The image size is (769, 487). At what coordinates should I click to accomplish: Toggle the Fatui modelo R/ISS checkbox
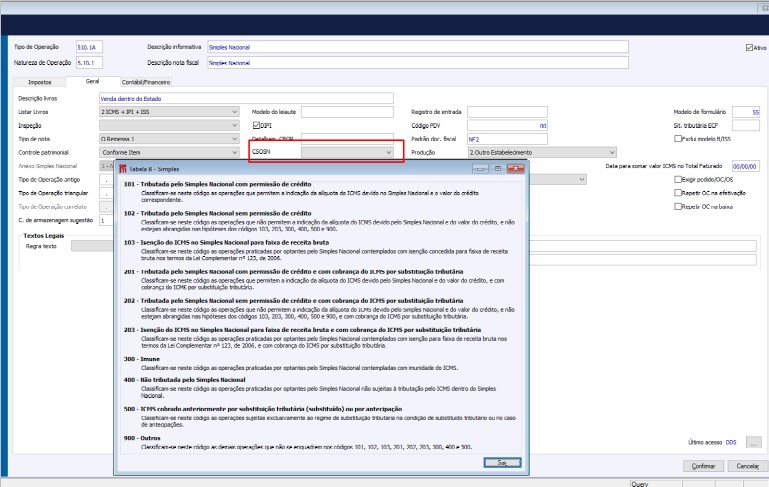tap(678, 139)
